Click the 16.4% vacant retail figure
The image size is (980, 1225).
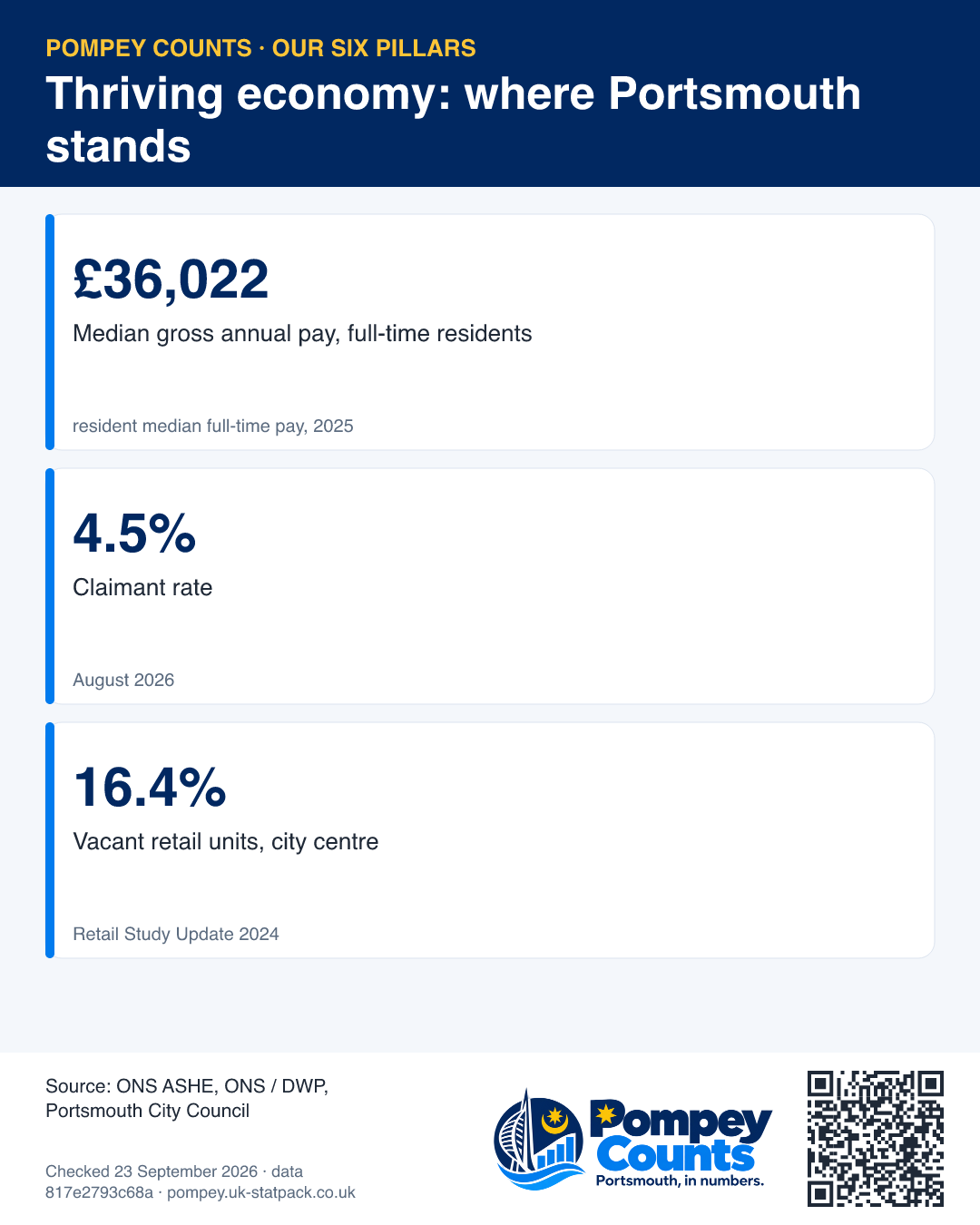[150, 787]
